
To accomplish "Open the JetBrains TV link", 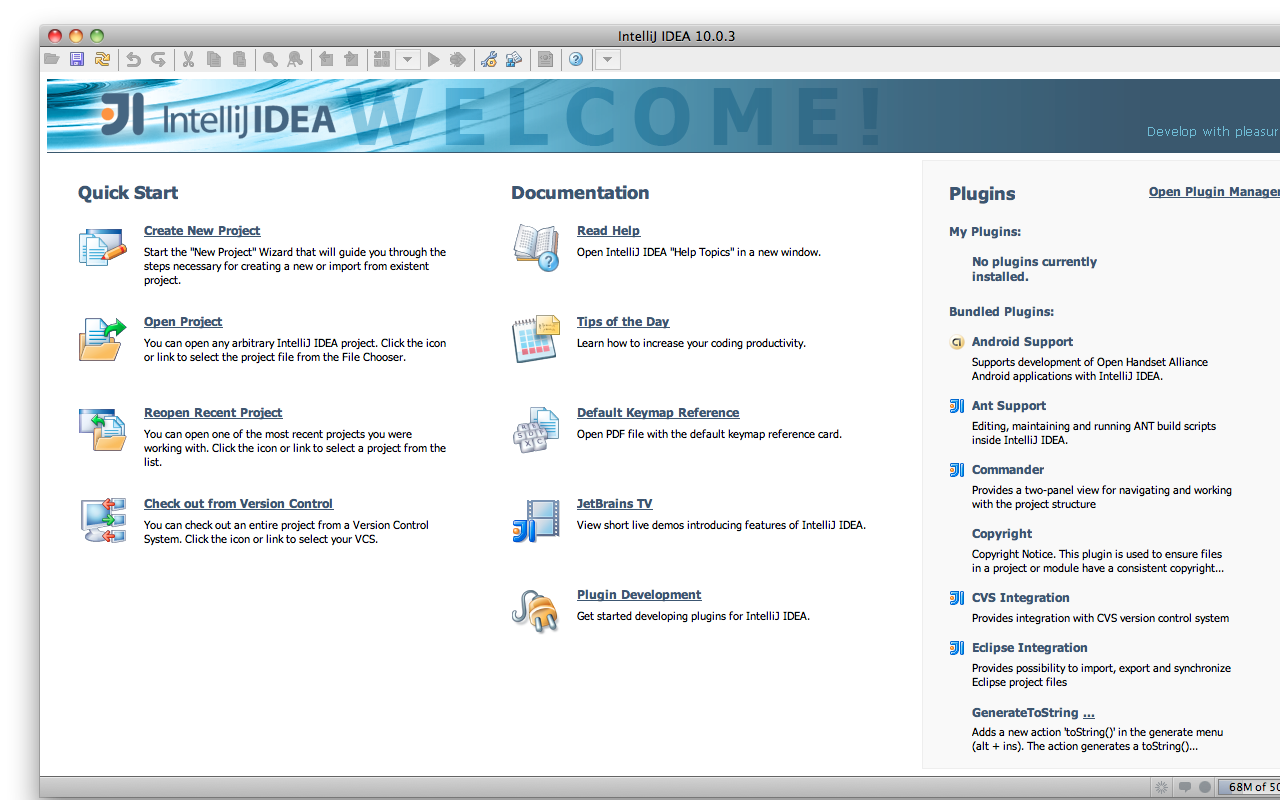I will 614,504.
